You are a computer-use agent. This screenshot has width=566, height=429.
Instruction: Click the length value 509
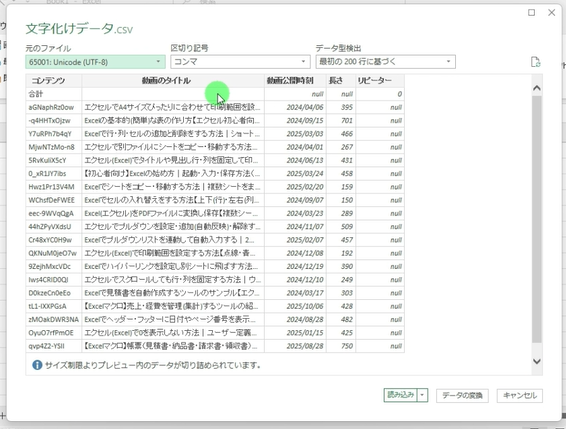click(x=341, y=227)
